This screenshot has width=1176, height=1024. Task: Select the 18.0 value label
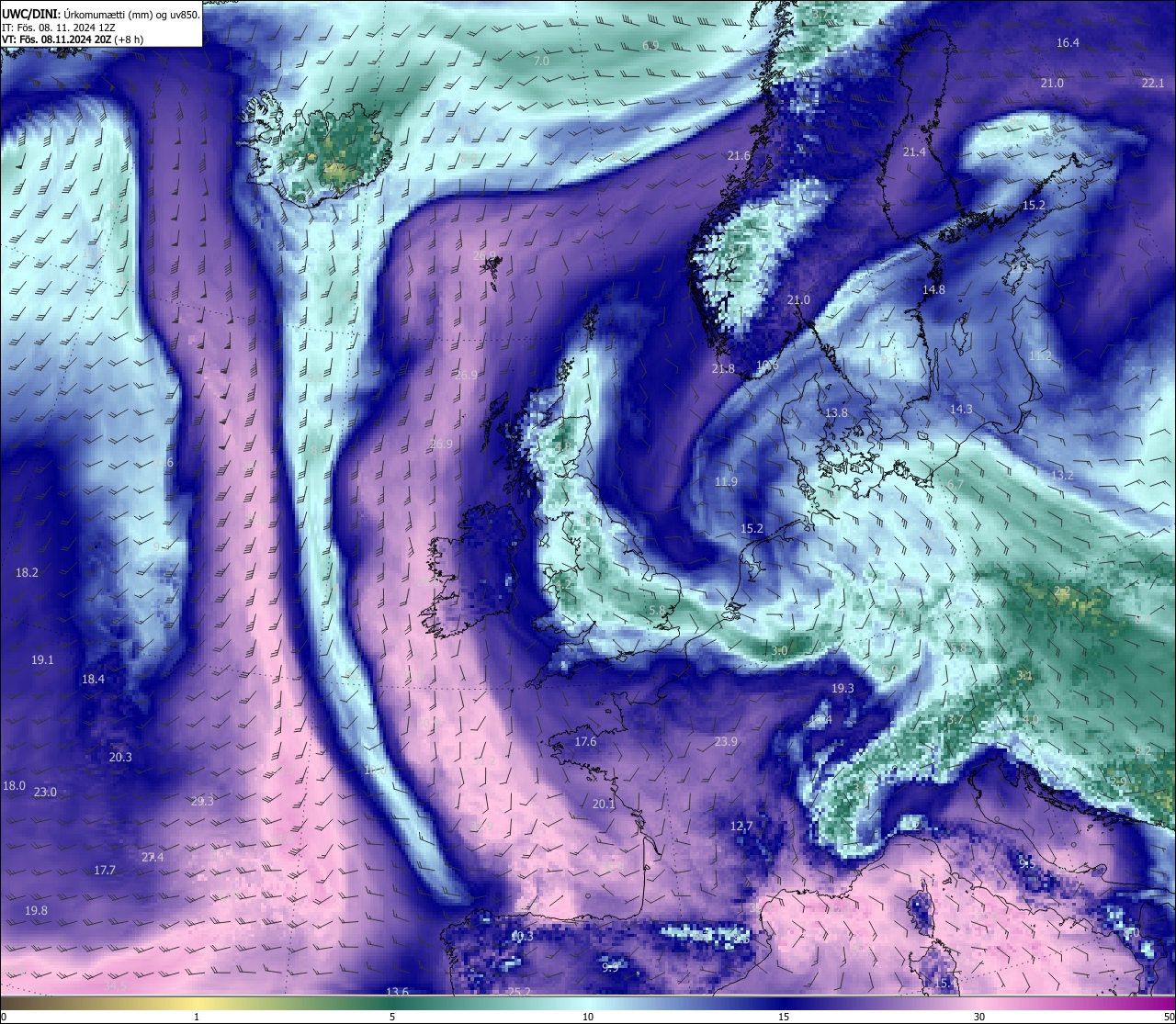pos(14,785)
